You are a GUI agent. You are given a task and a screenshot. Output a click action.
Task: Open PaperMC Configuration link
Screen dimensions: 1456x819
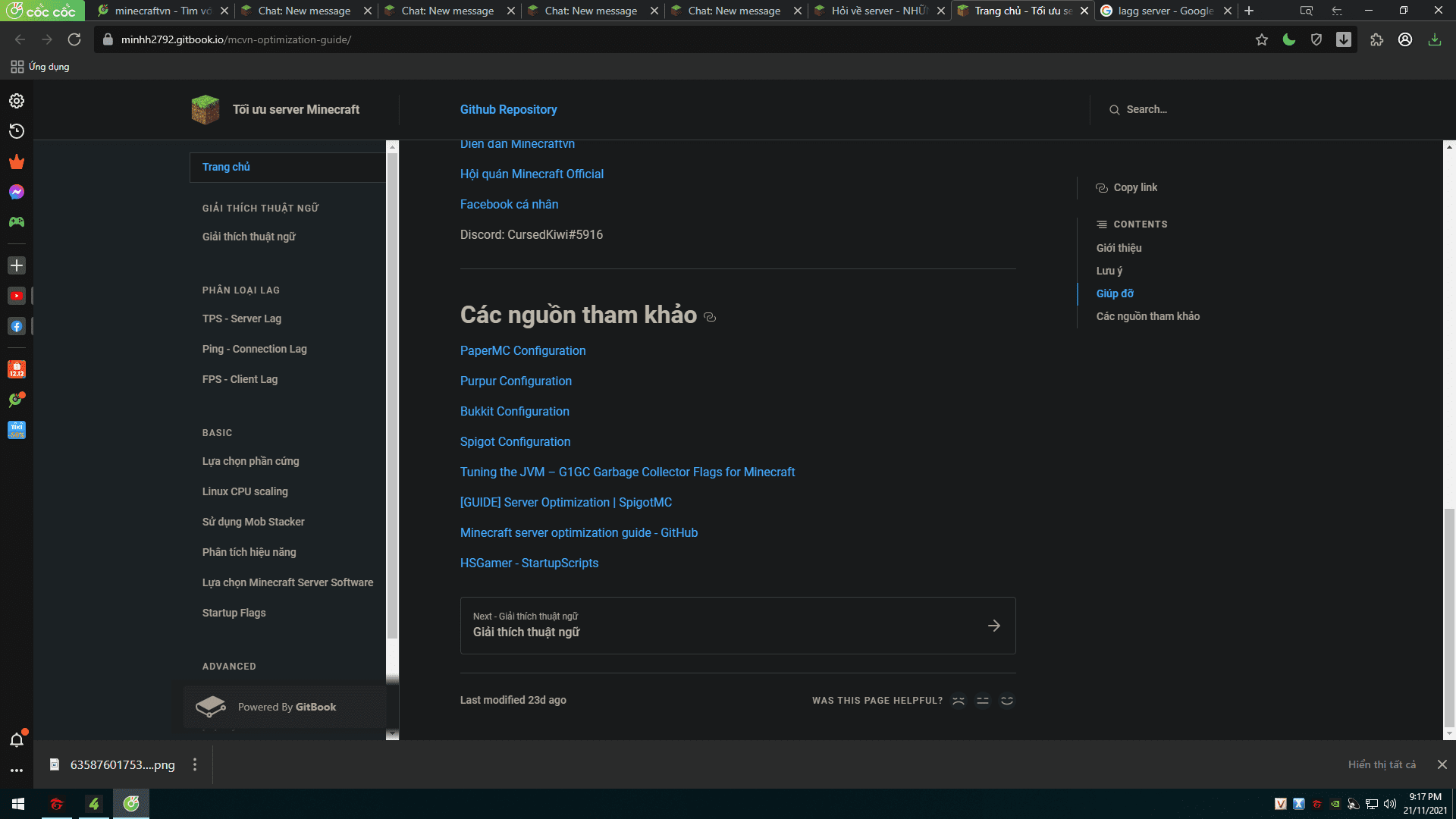coord(522,350)
